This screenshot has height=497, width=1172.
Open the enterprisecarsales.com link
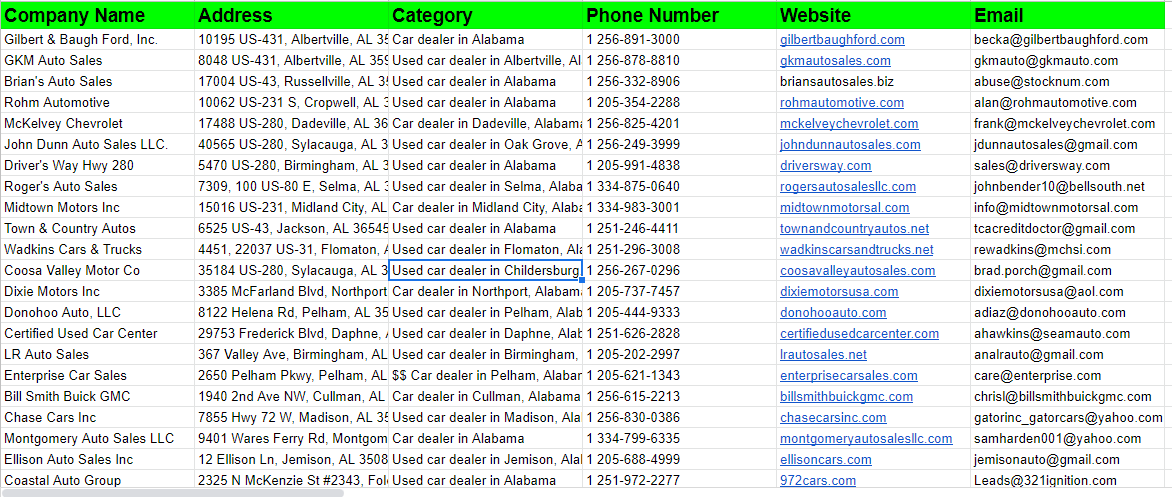848,375
